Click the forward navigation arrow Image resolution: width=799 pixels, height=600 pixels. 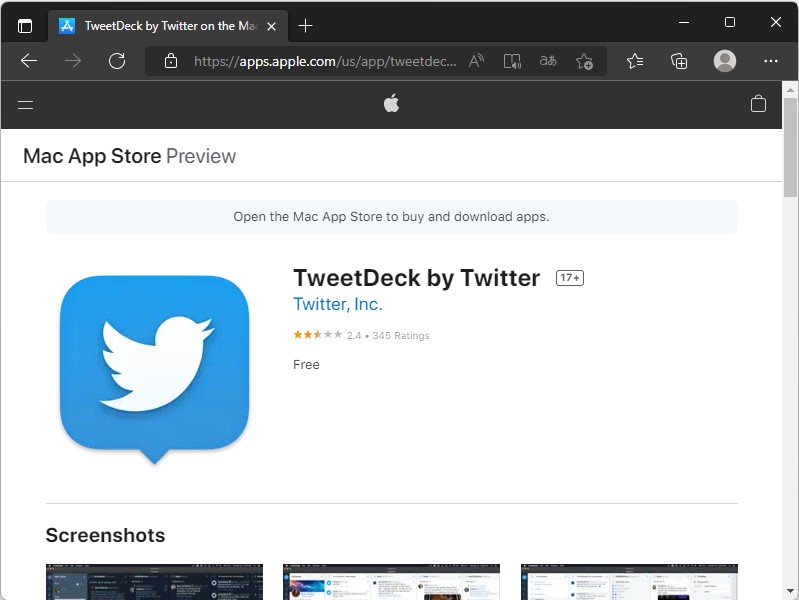pos(73,61)
